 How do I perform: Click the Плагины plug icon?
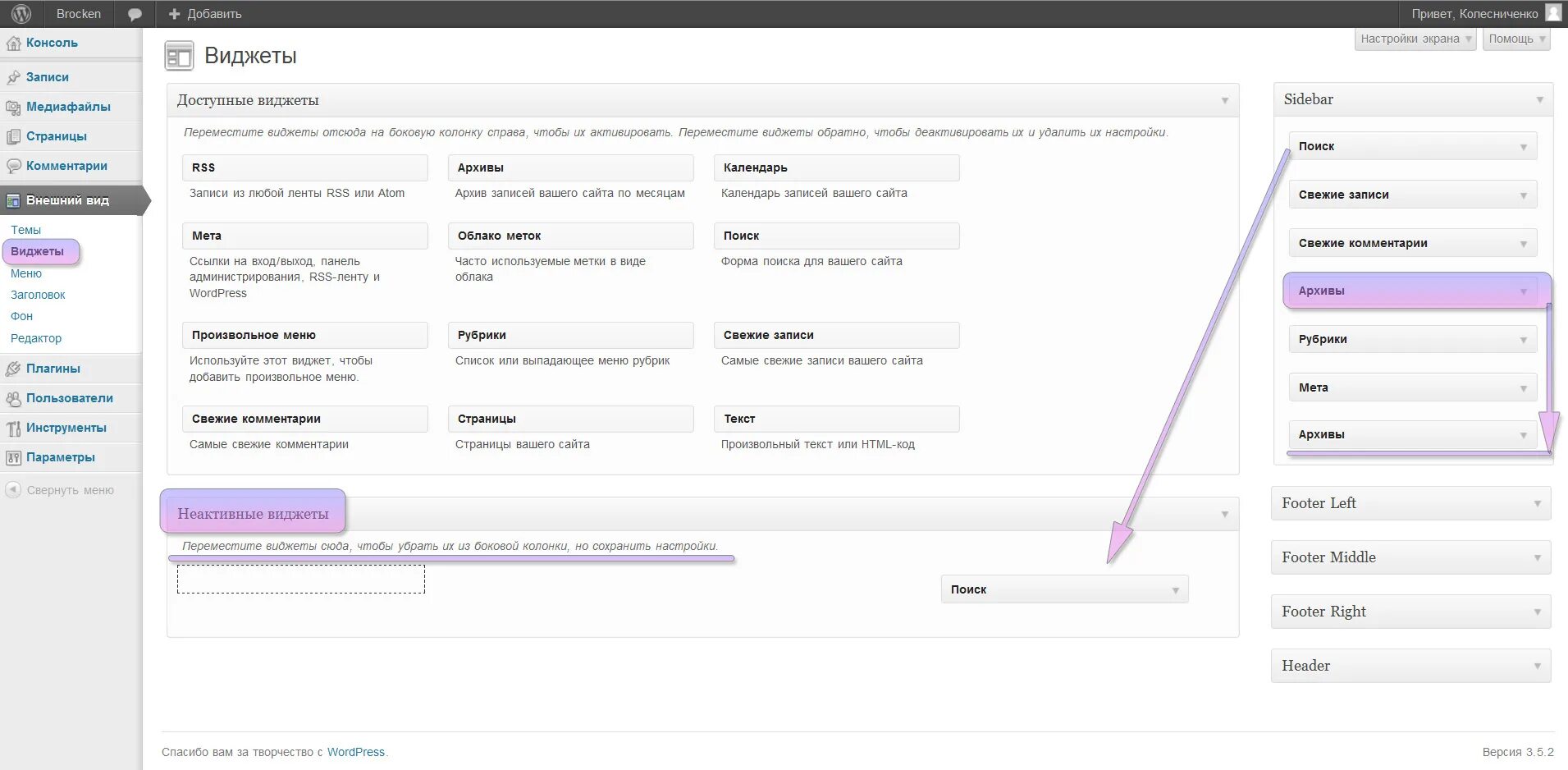13,369
